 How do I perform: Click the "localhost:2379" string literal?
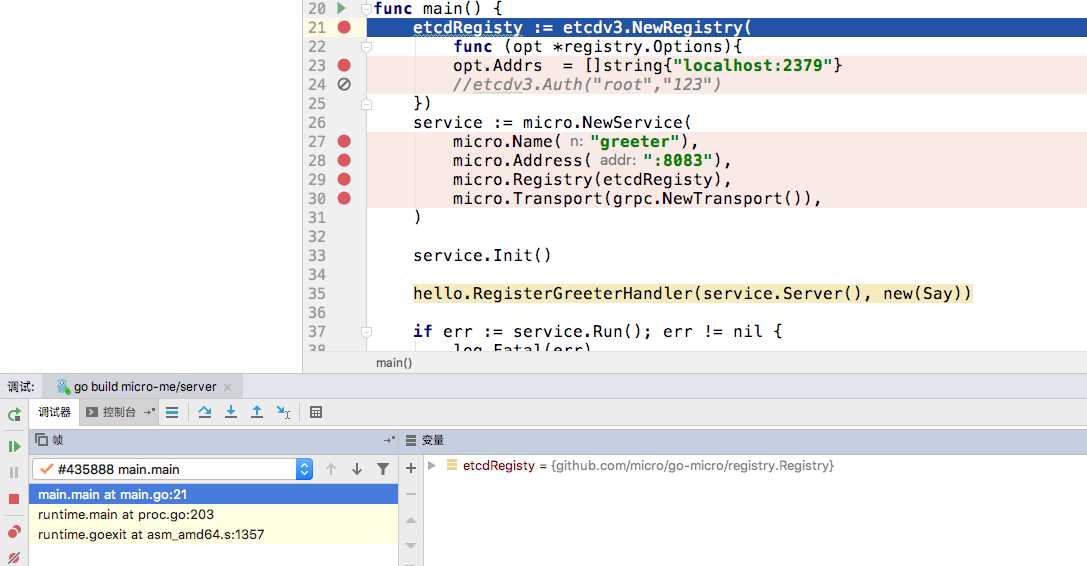(x=753, y=65)
